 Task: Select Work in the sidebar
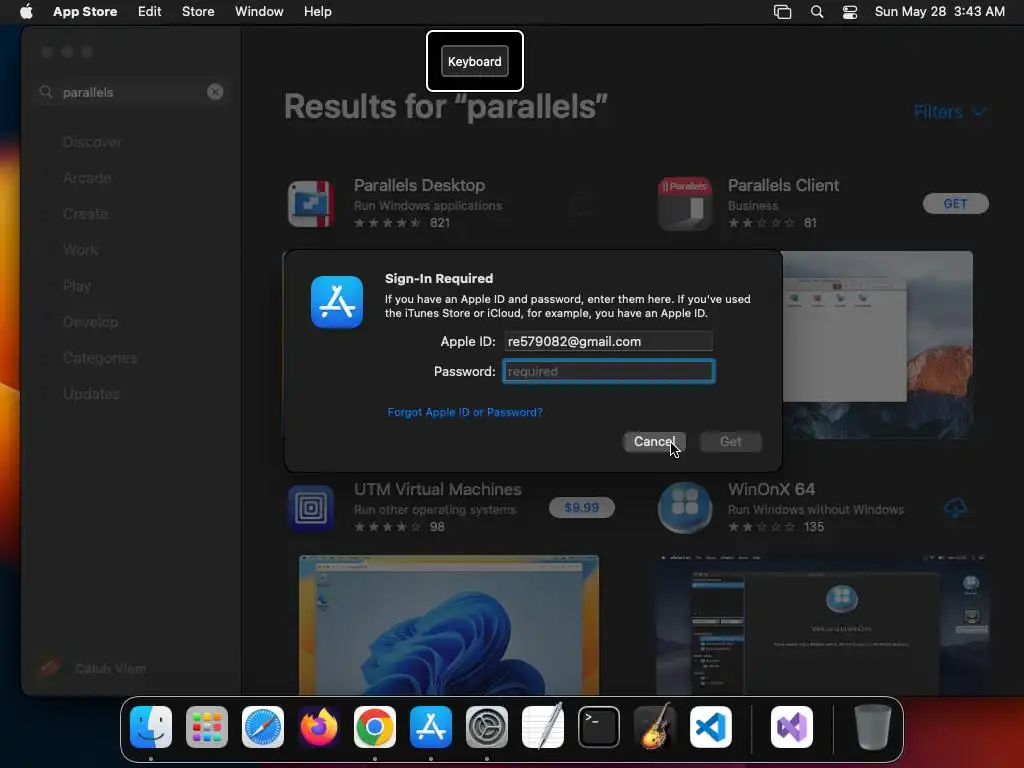pyautogui.click(x=80, y=249)
